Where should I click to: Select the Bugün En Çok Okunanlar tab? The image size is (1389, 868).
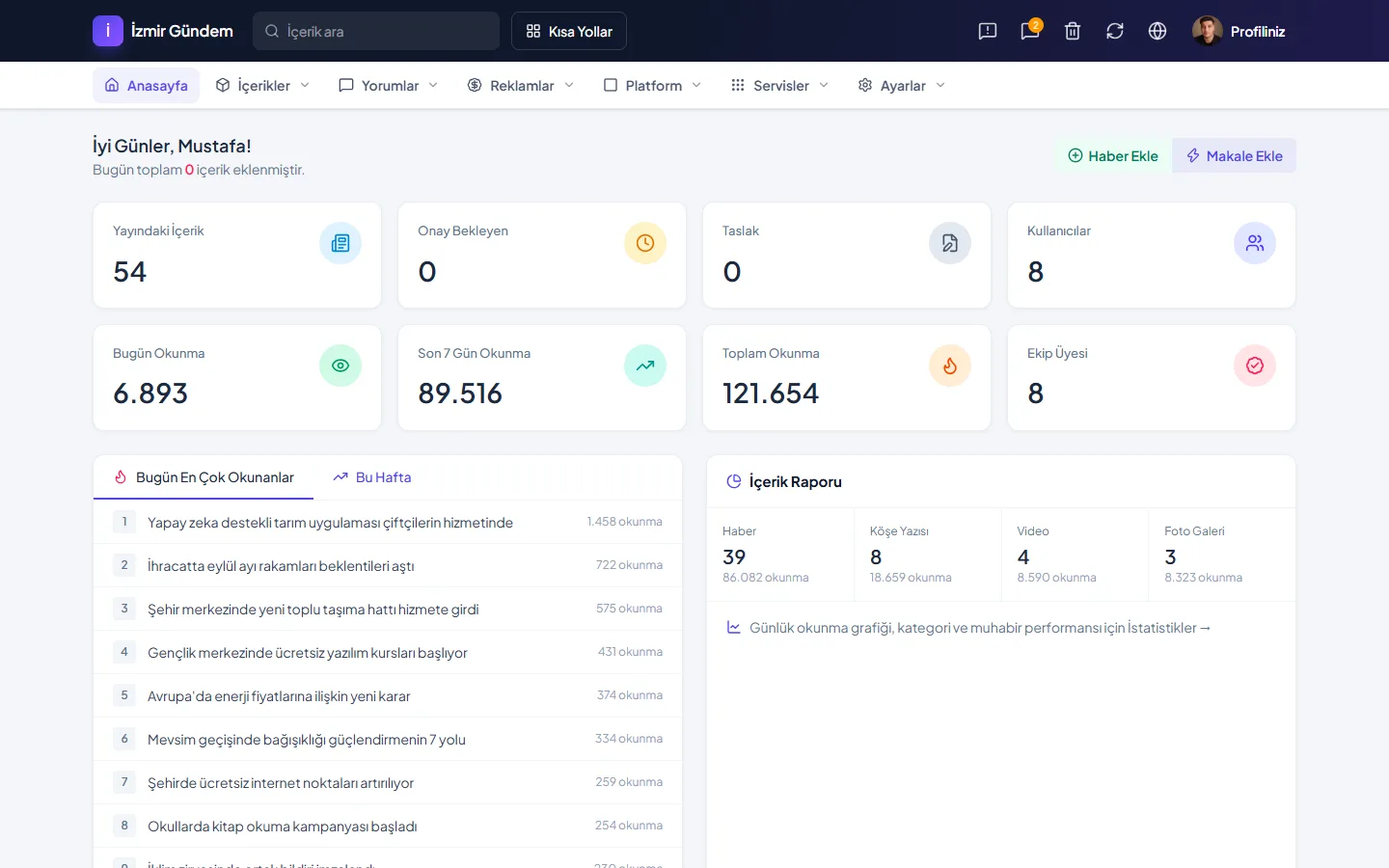pos(204,477)
